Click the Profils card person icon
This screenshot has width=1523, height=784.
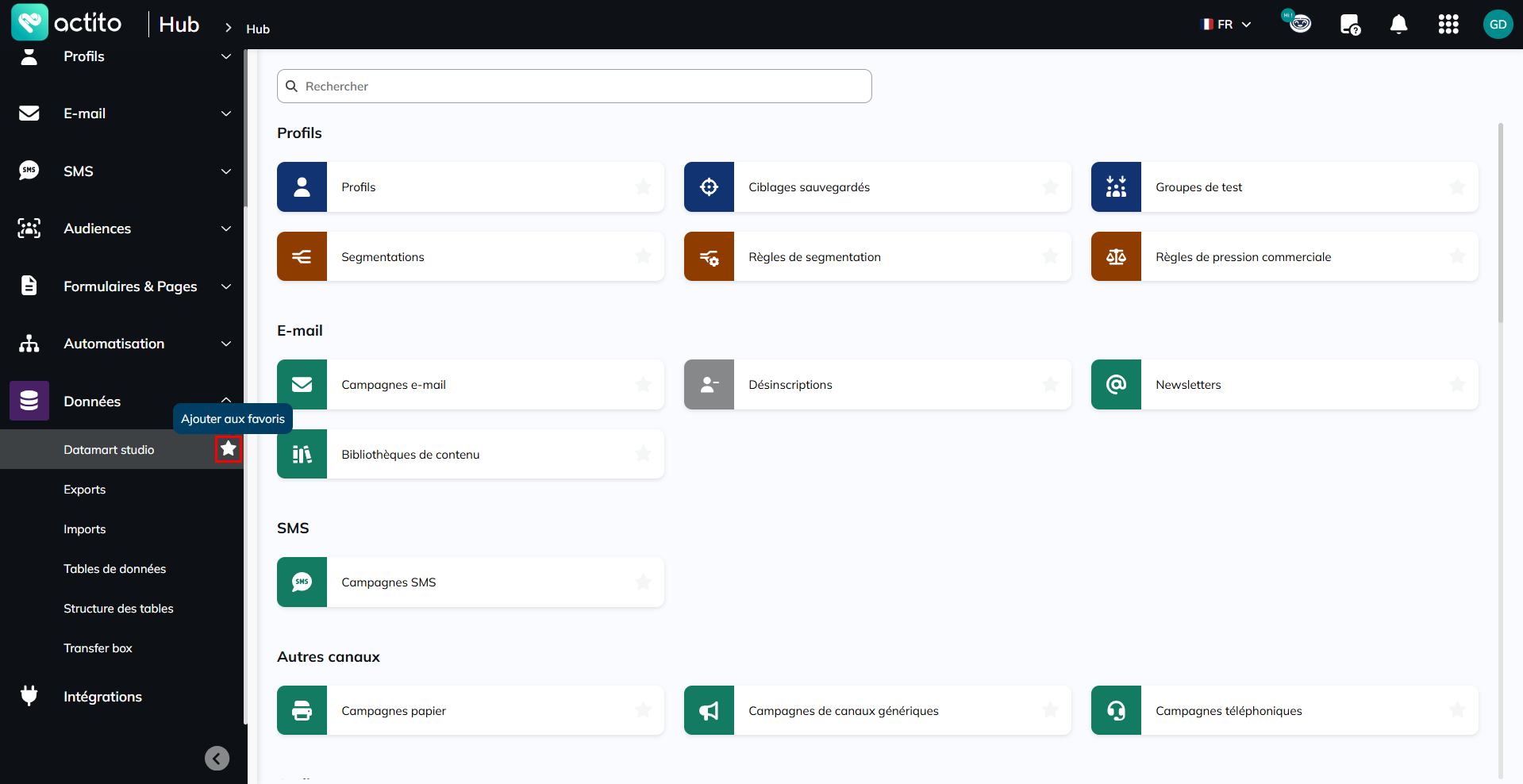coord(302,187)
